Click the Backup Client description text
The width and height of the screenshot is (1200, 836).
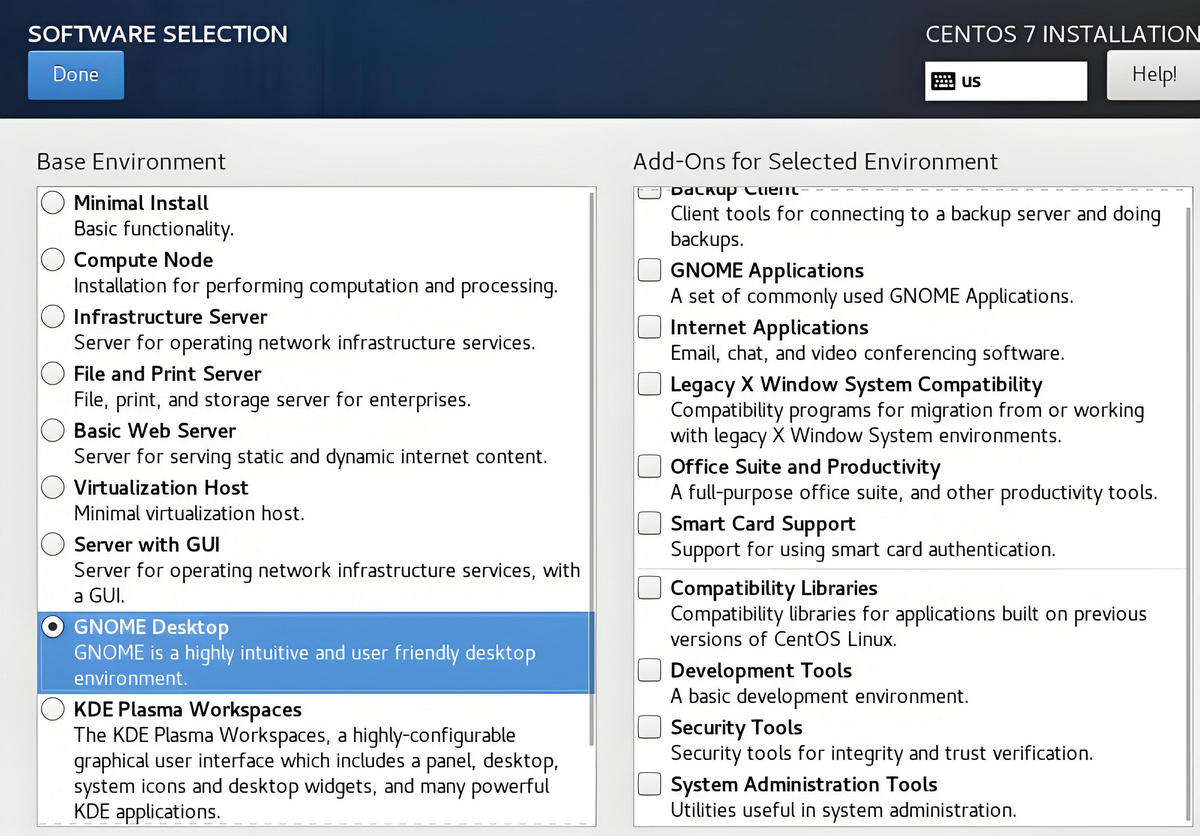[915, 227]
